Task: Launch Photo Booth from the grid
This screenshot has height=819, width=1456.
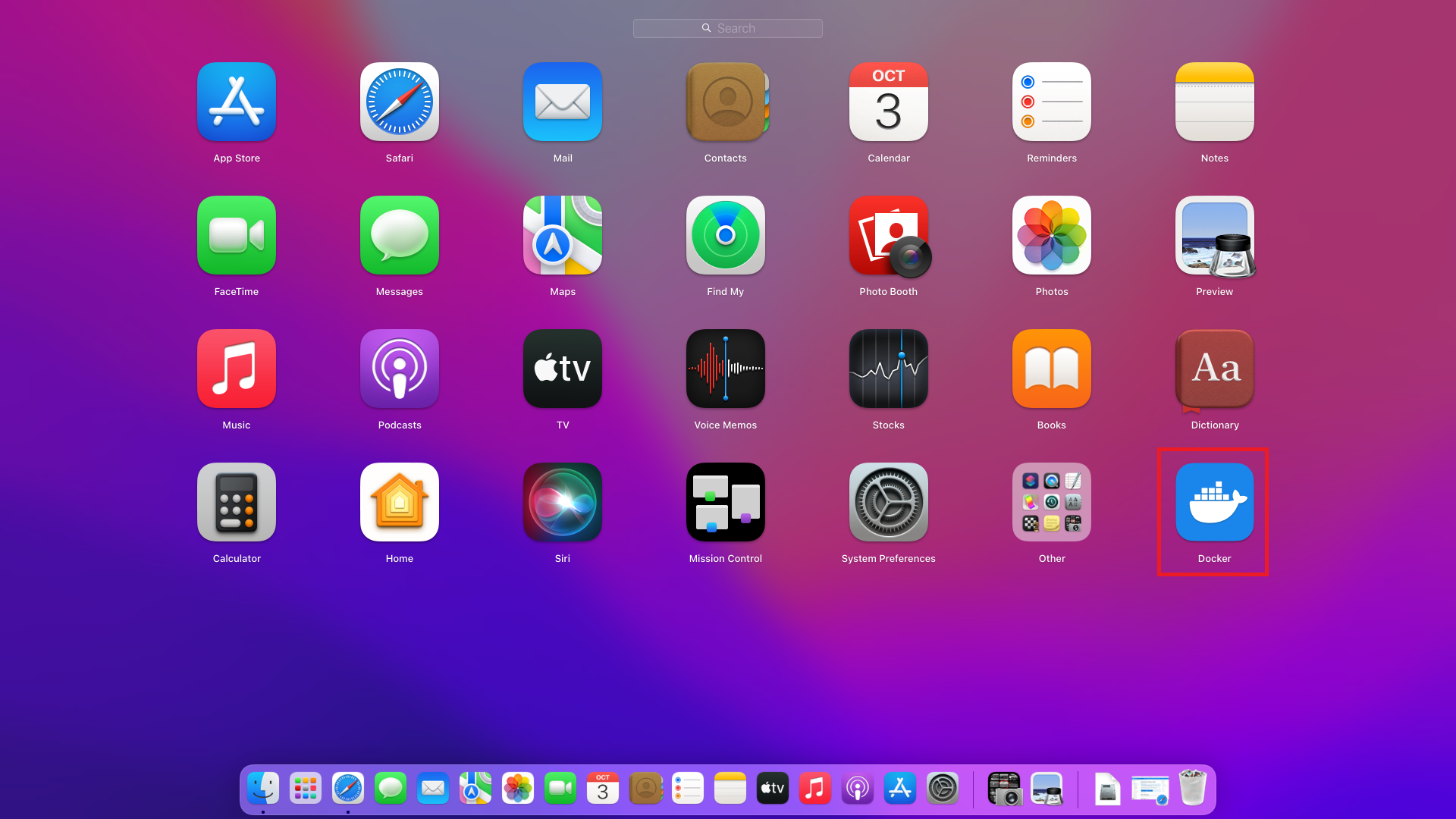Action: point(888,235)
